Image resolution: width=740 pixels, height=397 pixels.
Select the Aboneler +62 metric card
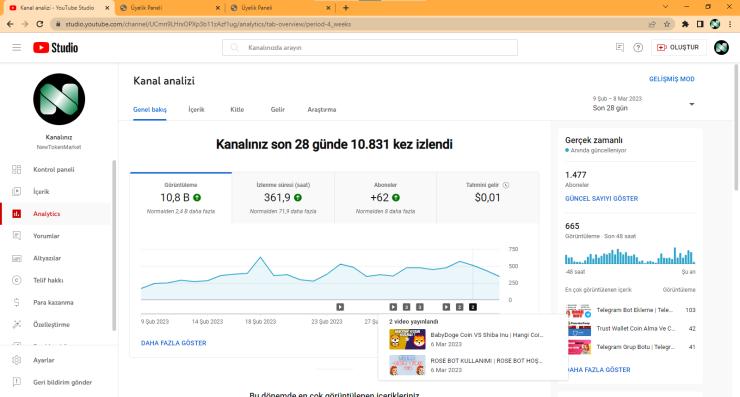tap(386, 198)
